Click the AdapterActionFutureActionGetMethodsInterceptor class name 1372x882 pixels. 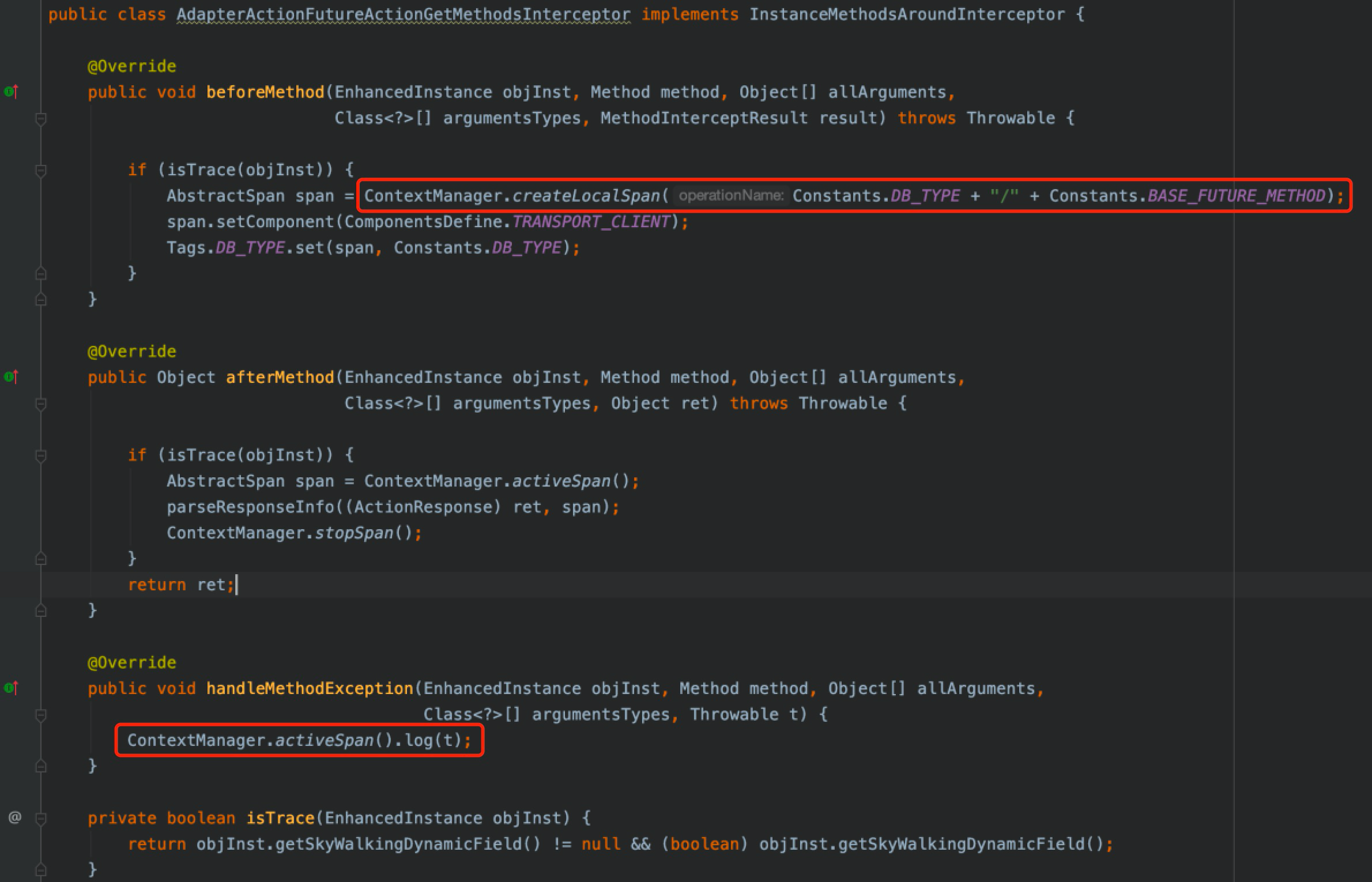click(x=403, y=14)
